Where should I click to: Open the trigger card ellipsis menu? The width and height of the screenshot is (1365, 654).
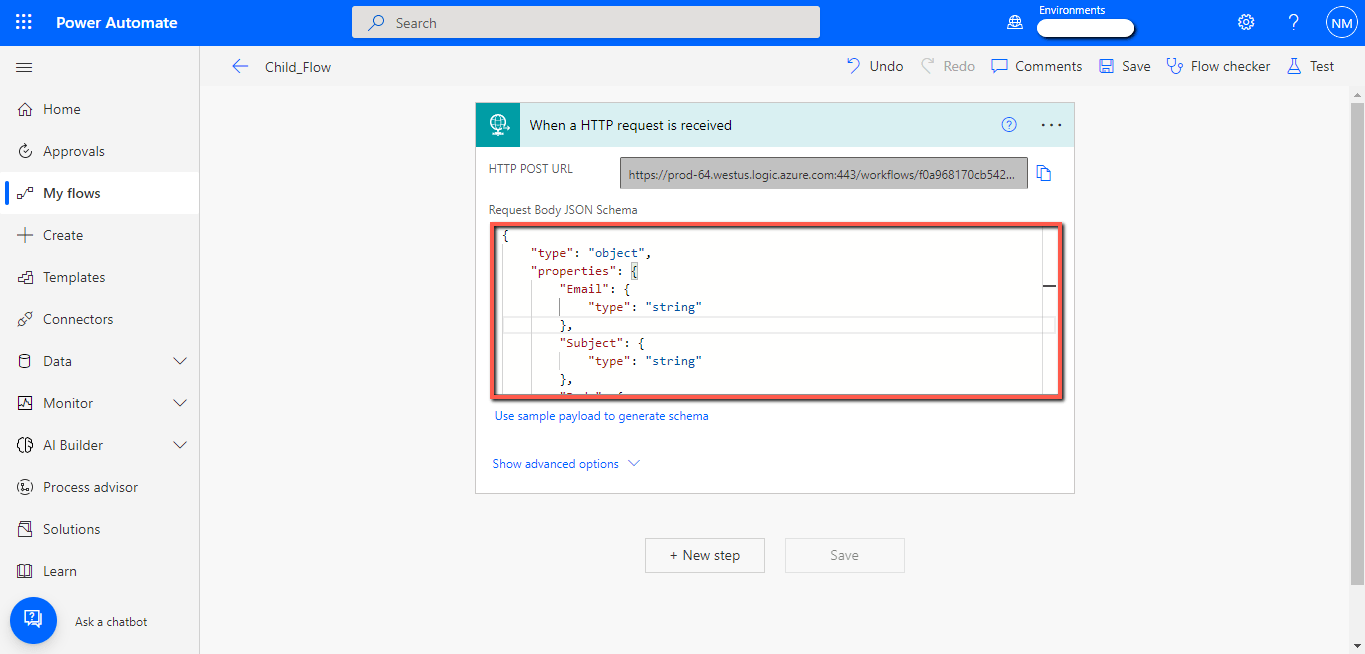tap(1051, 125)
